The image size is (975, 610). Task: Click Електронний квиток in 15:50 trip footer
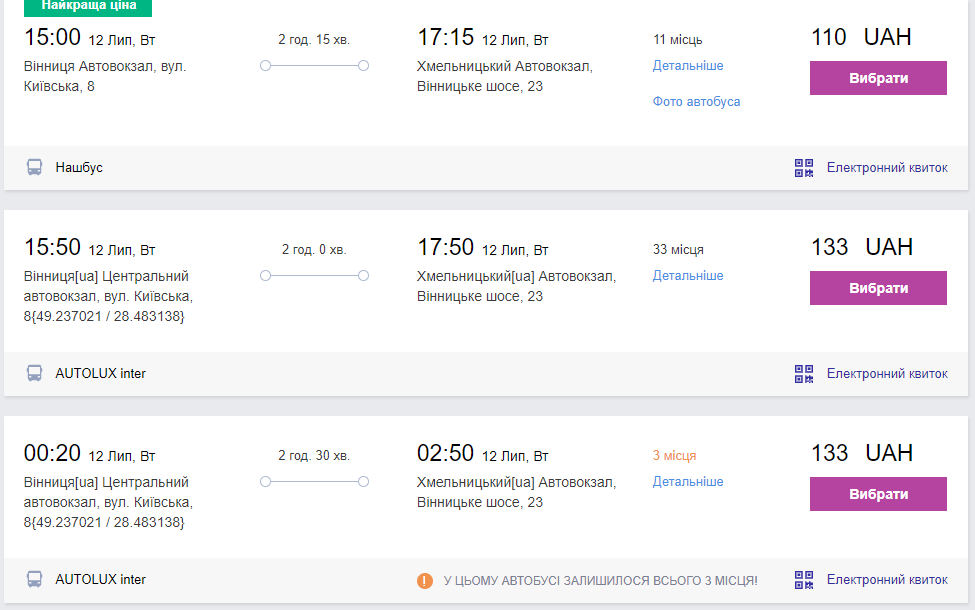[887, 374]
